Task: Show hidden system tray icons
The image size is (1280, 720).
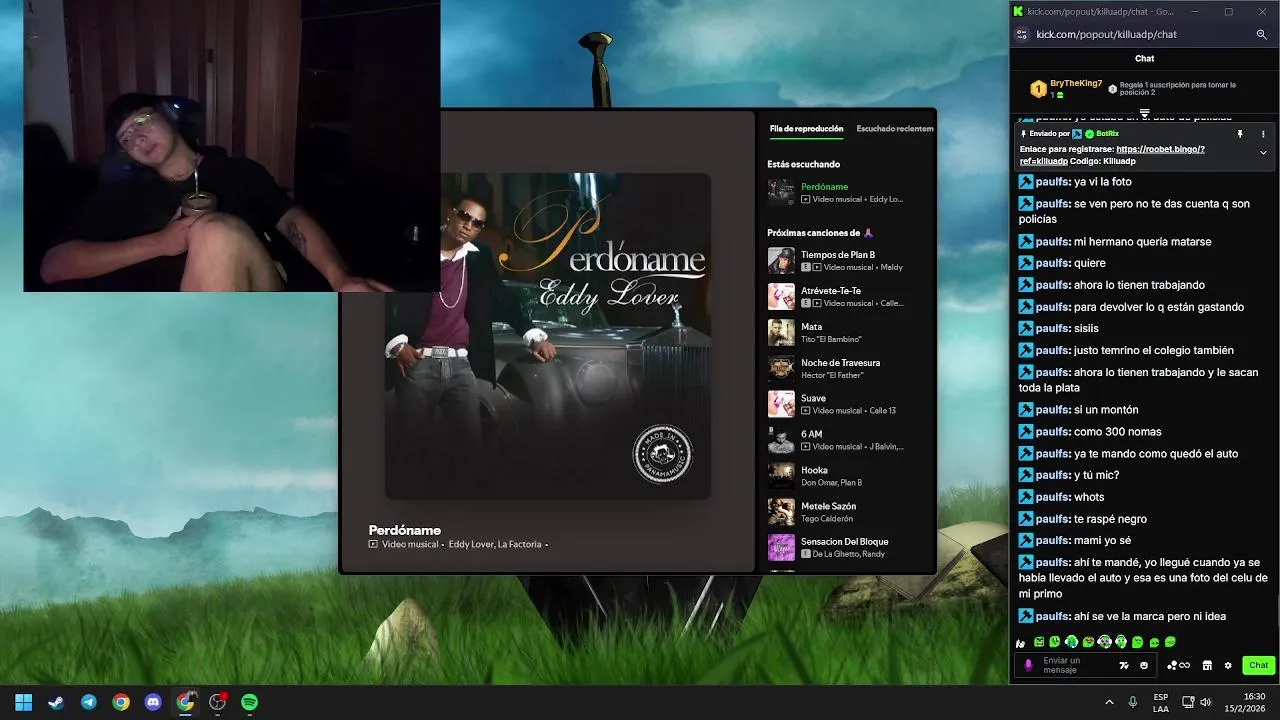Action: pyautogui.click(x=1109, y=702)
